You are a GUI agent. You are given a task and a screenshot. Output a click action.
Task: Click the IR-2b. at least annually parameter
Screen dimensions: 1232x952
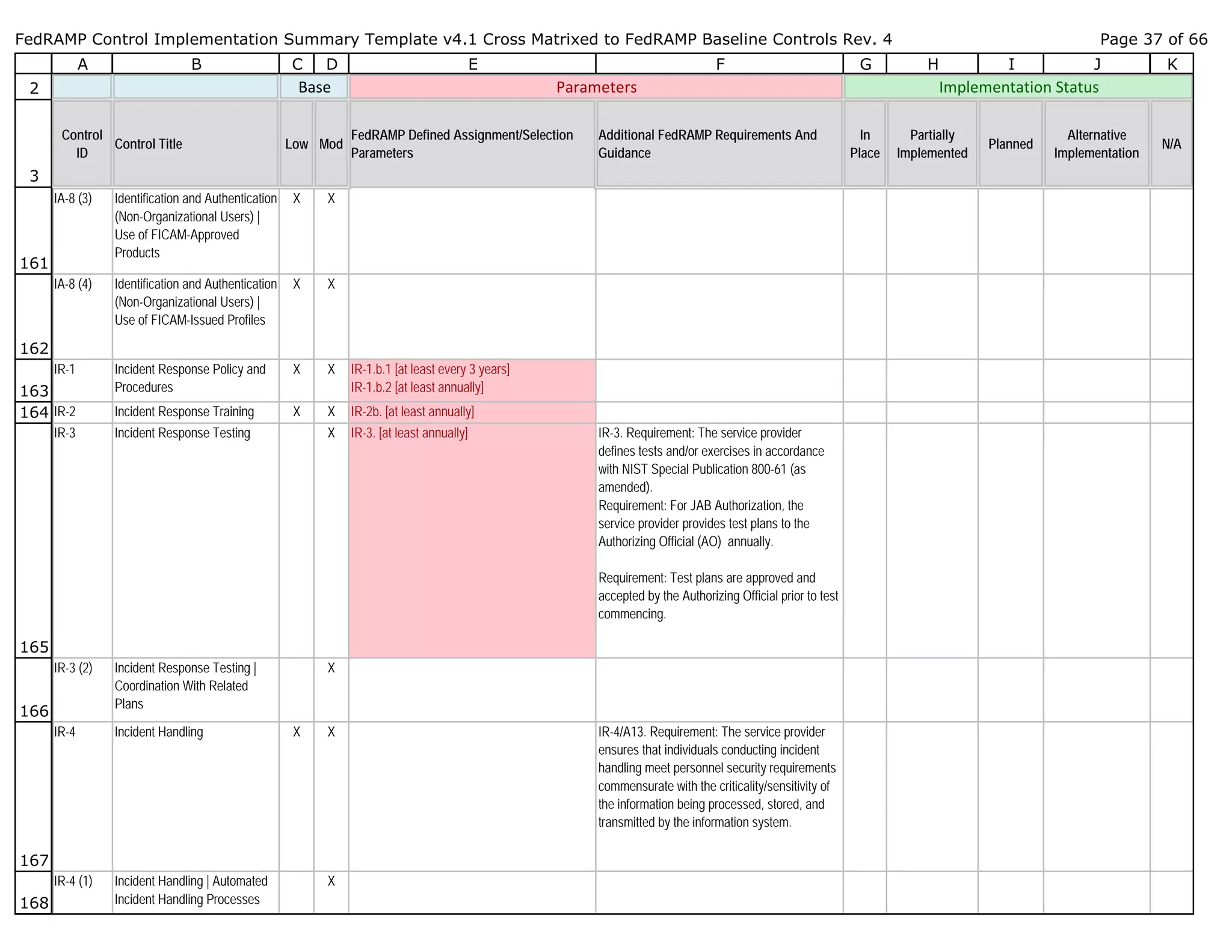413,412
